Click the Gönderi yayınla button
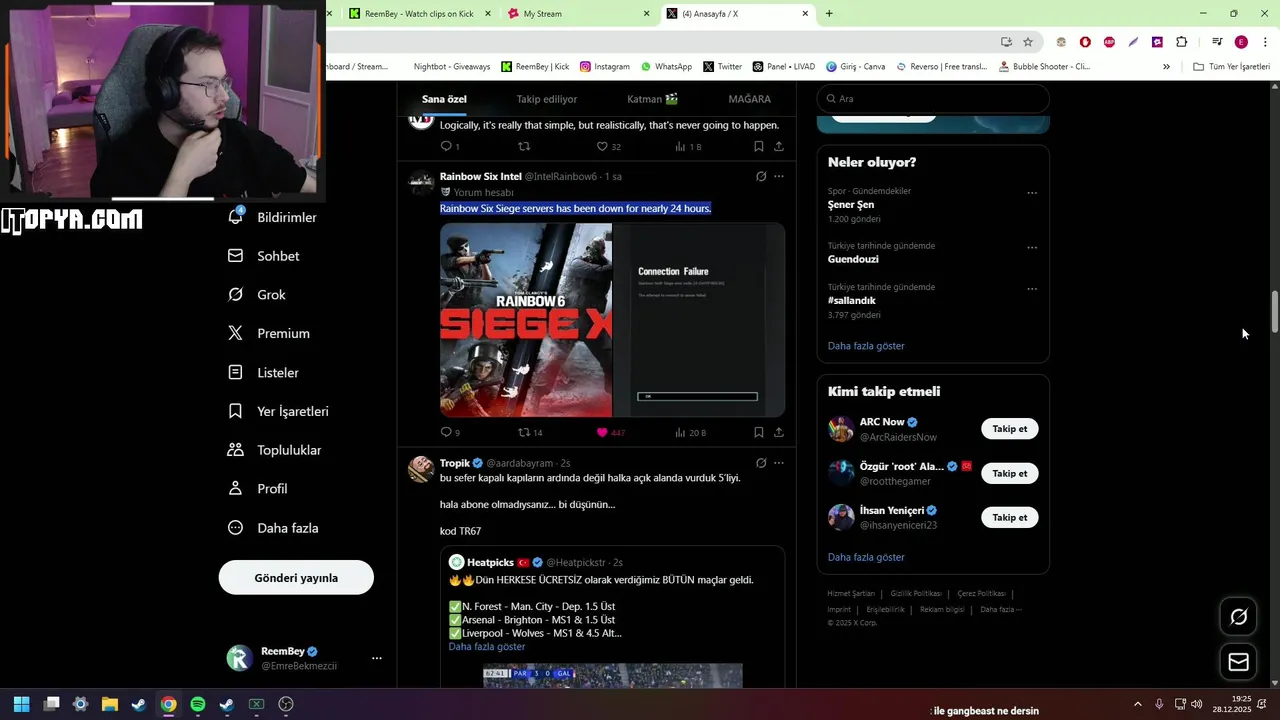 point(296,578)
